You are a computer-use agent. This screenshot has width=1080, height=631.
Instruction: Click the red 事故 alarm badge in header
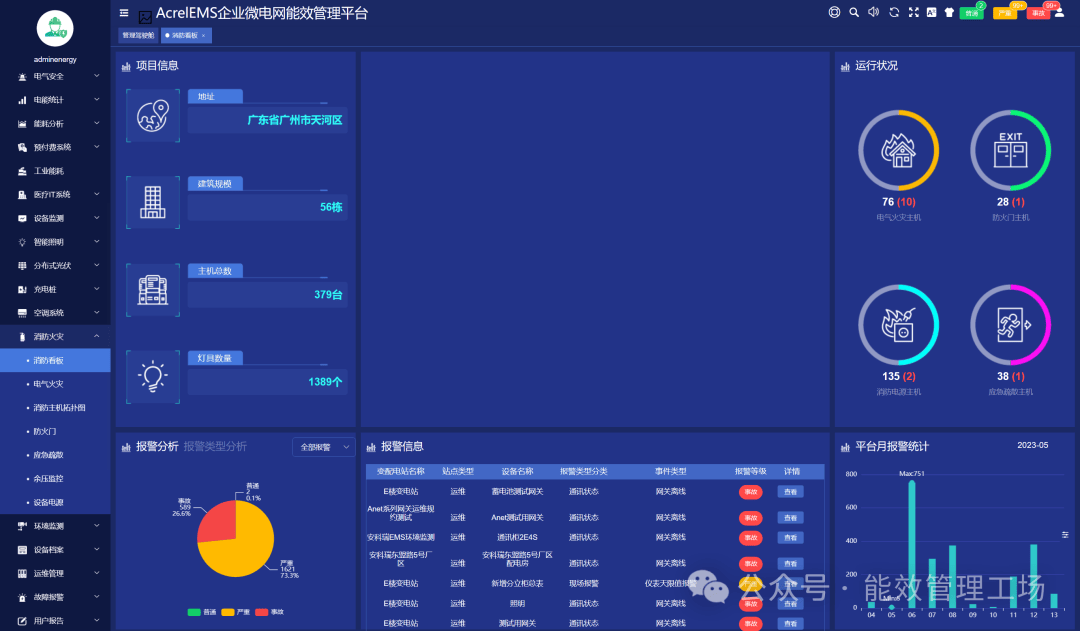pyautogui.click(x=1038, y=13)
